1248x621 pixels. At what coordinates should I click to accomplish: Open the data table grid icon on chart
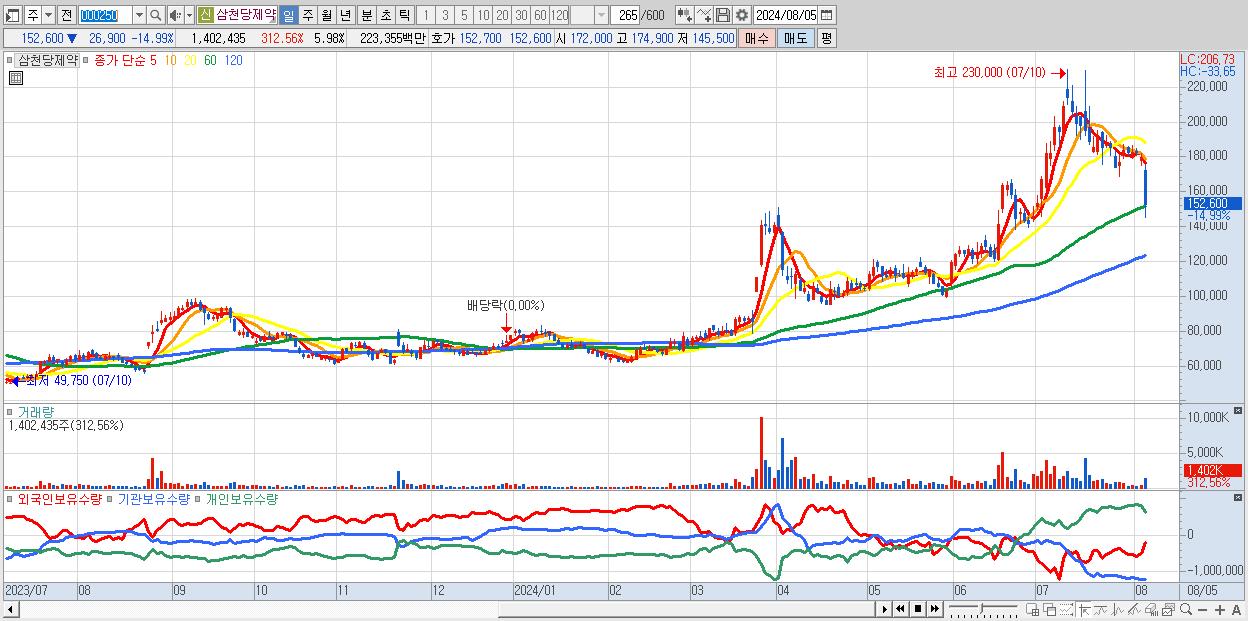click(15, 78)
